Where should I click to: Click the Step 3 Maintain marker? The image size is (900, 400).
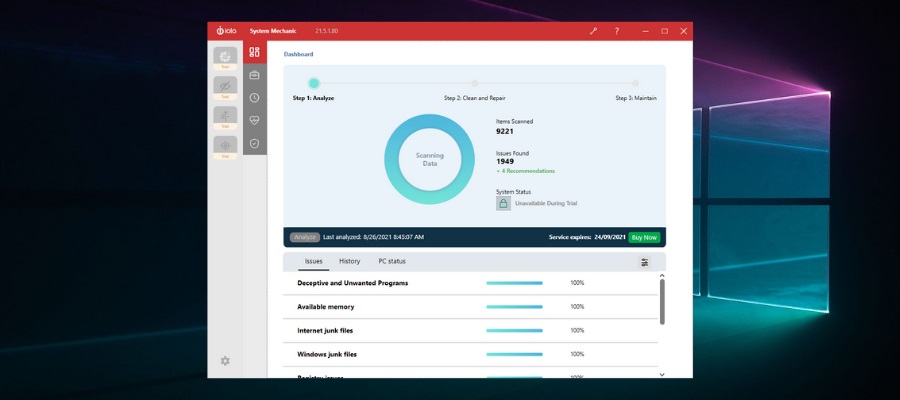[635, 83]
